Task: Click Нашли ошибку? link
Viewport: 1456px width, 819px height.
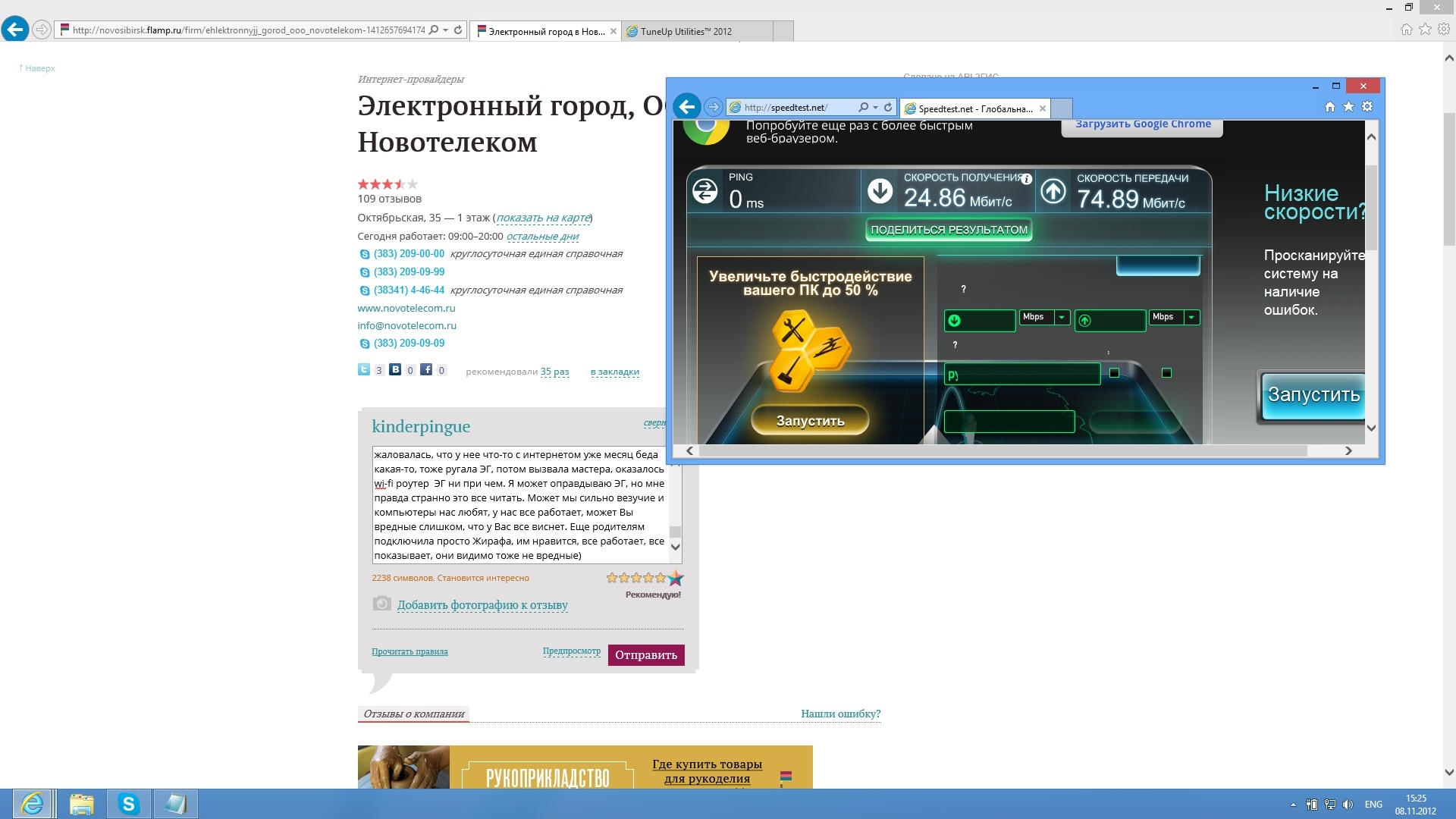Action: [x=840, y=714]
